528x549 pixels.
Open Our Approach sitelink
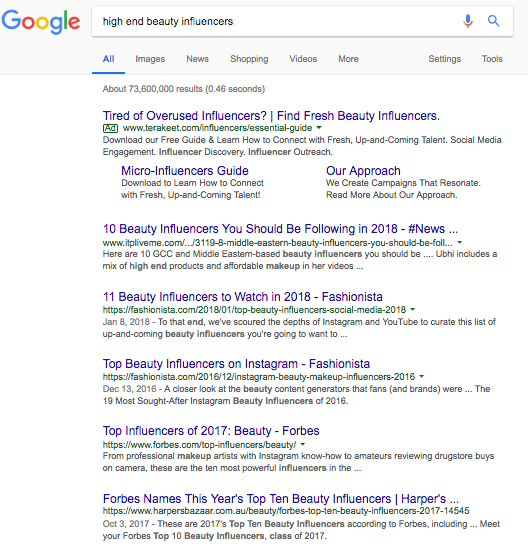point(363,171)
